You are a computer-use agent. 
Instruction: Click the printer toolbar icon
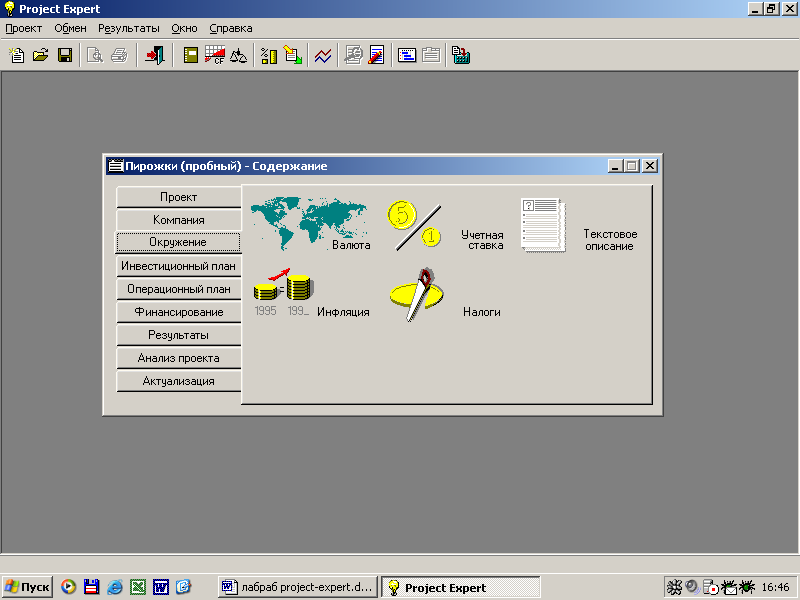119,55
